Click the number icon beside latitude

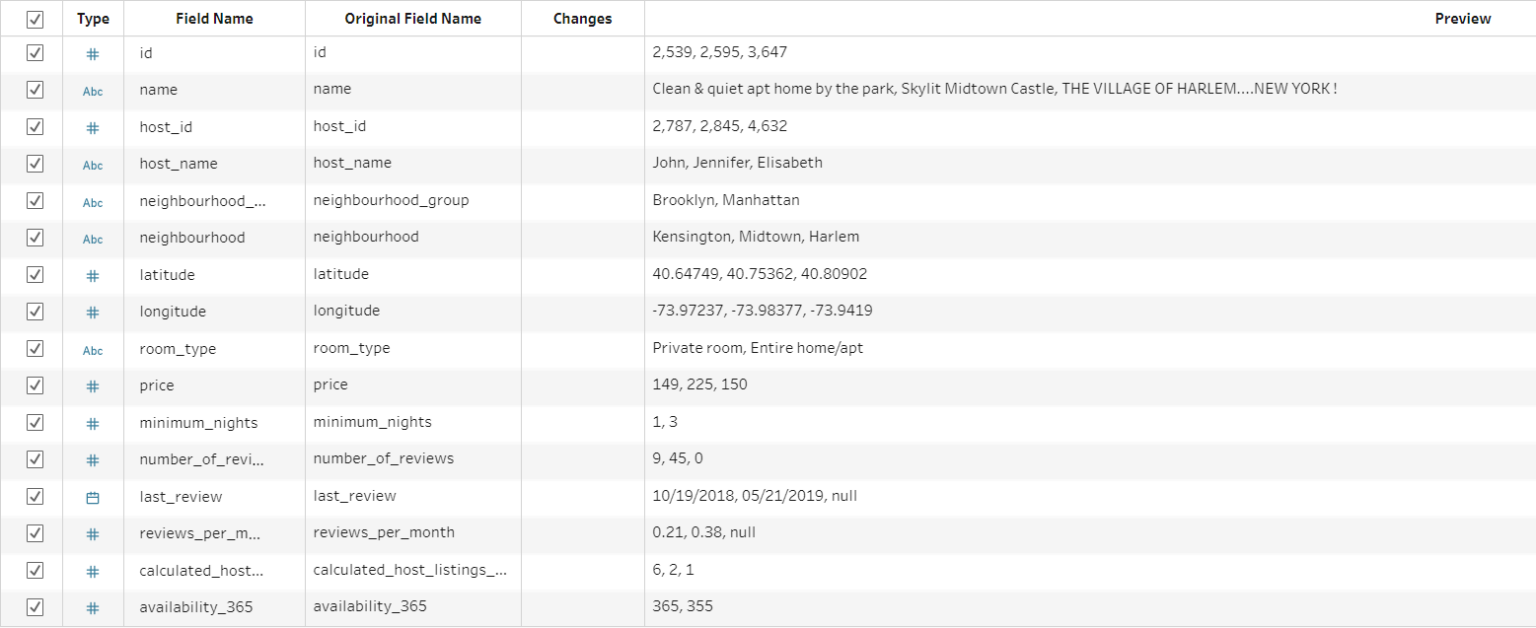click(93, 276)
